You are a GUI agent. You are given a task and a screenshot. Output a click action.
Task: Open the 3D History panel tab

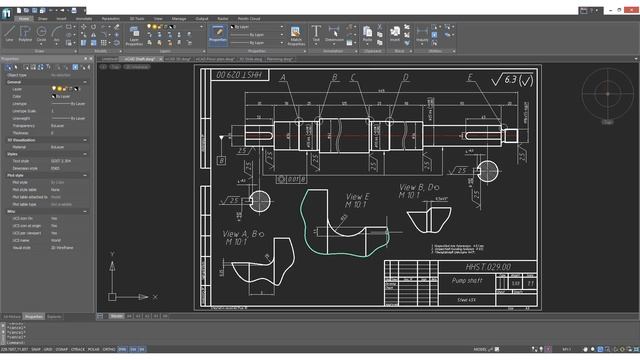pos(12,317)
